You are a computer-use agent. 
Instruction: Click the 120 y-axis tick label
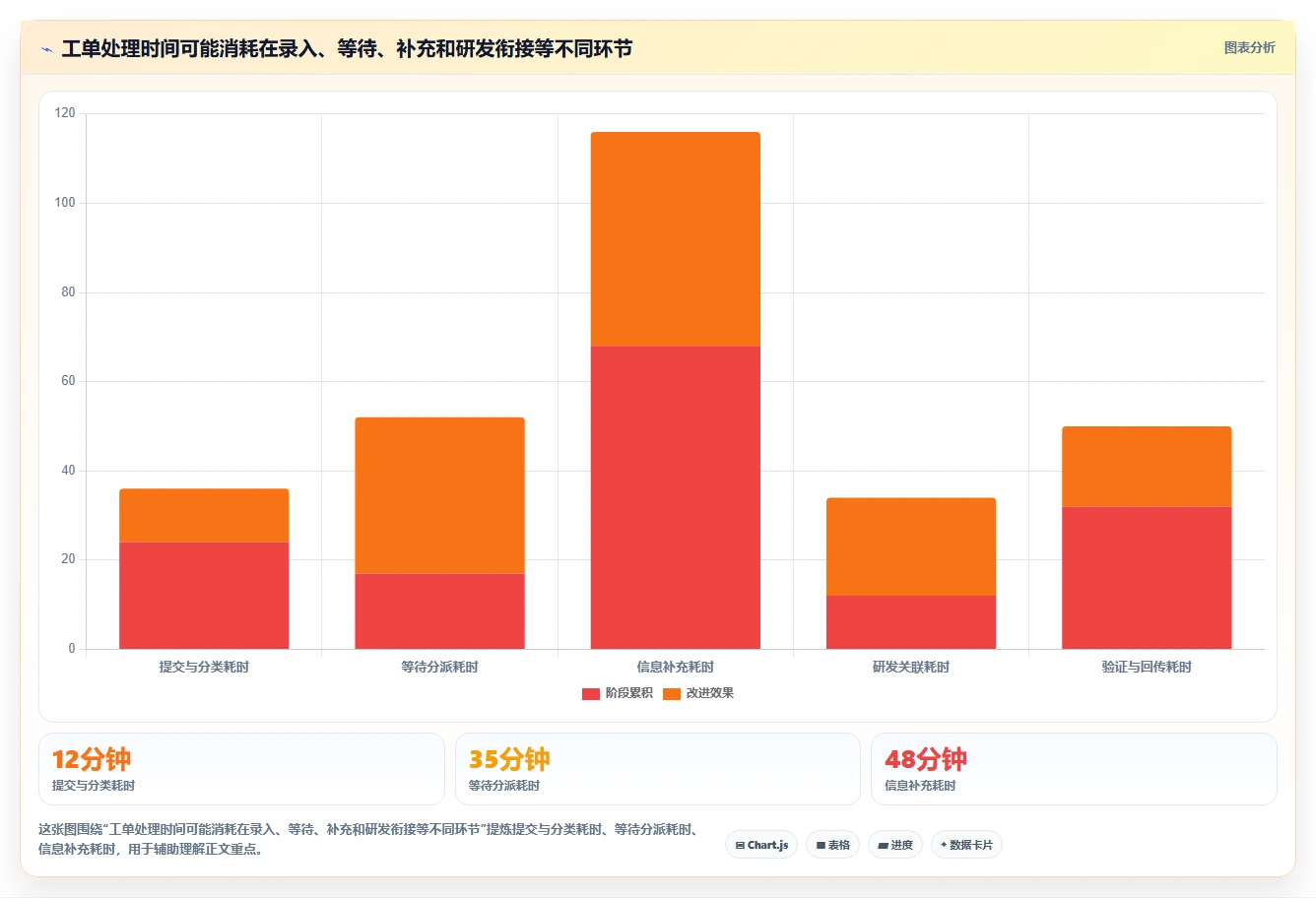[65, 113]
